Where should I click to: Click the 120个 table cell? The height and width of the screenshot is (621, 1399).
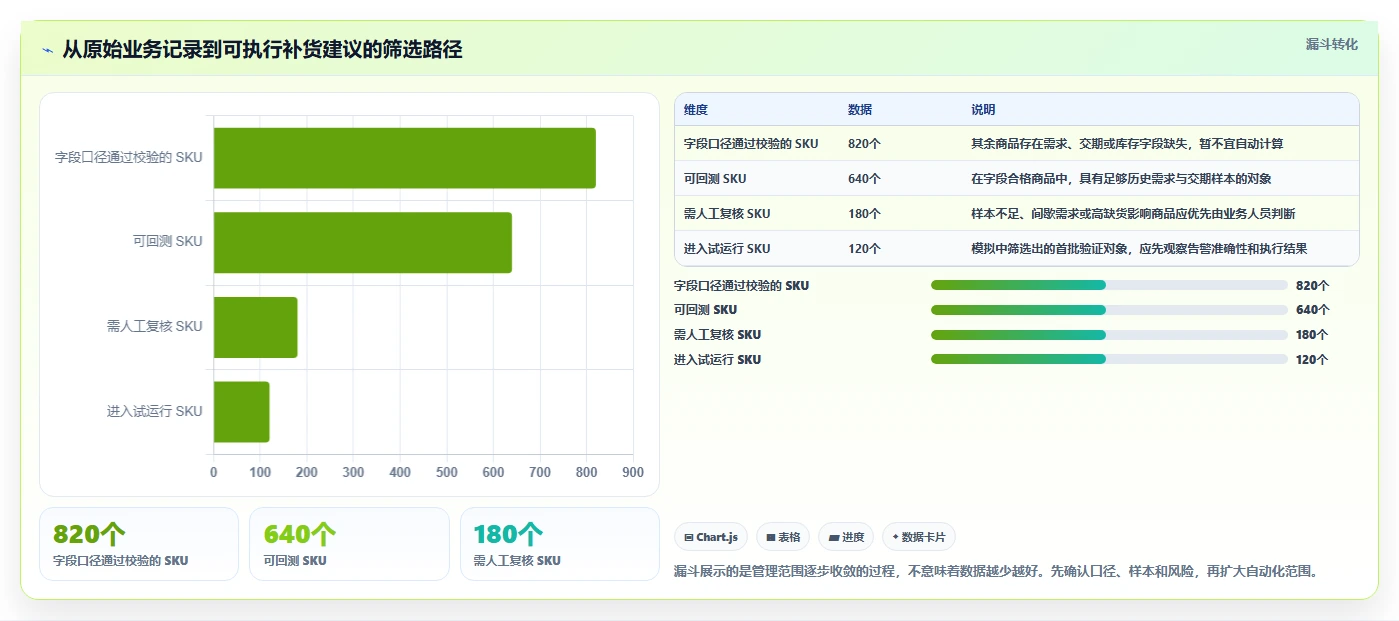pyautogui.click(x=864, y=249)
